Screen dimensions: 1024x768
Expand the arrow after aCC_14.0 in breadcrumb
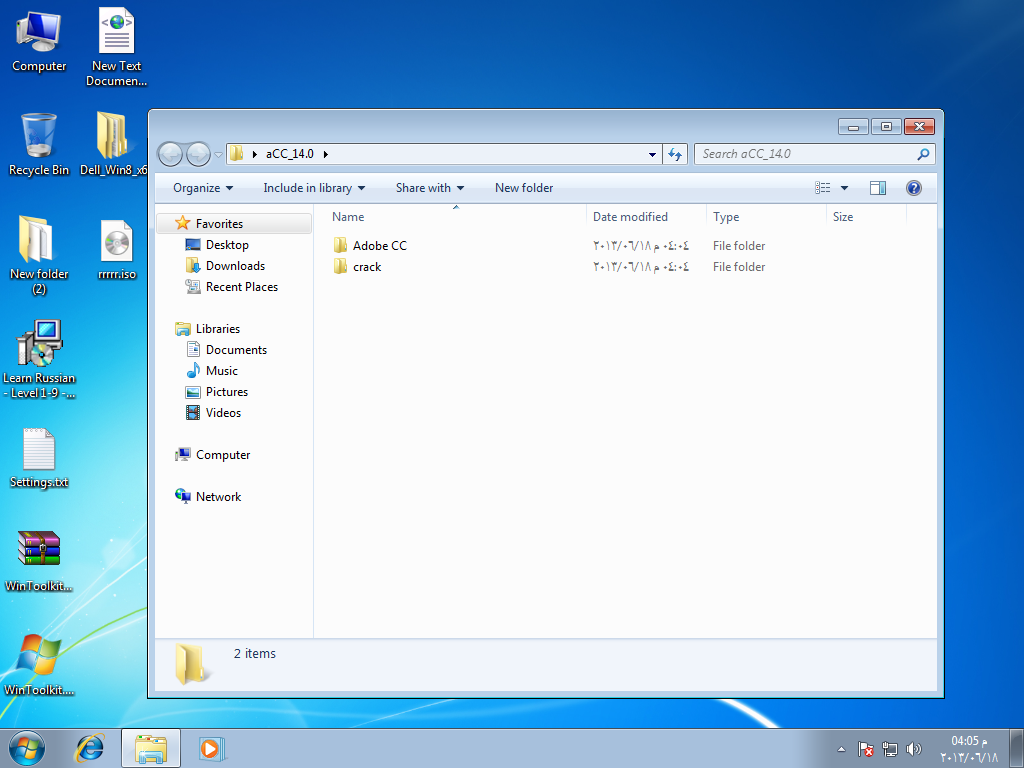click(325, 154)
